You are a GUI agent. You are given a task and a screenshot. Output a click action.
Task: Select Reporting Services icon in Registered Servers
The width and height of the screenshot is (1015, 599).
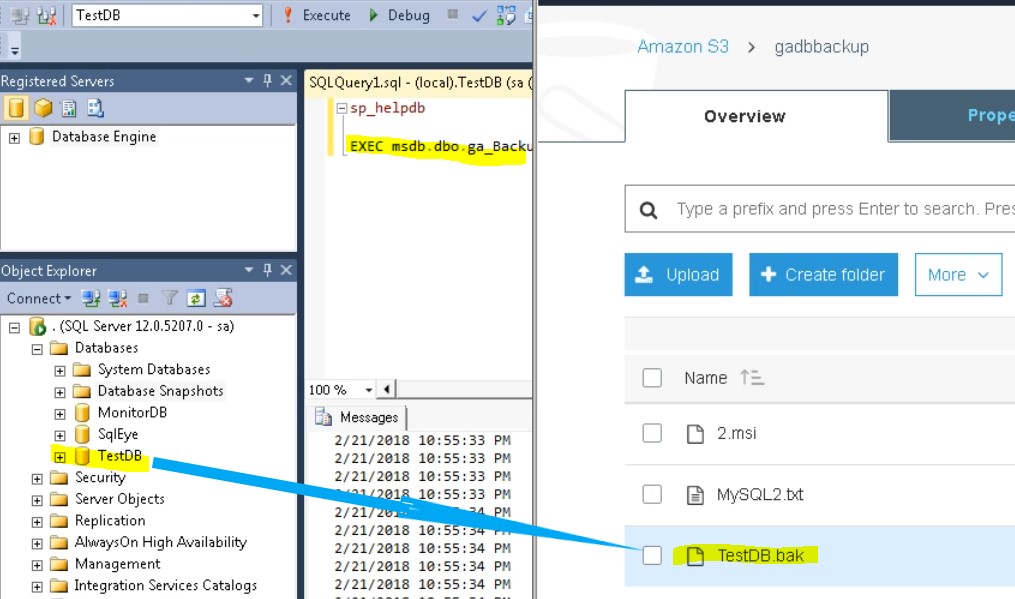click(69, 108)
